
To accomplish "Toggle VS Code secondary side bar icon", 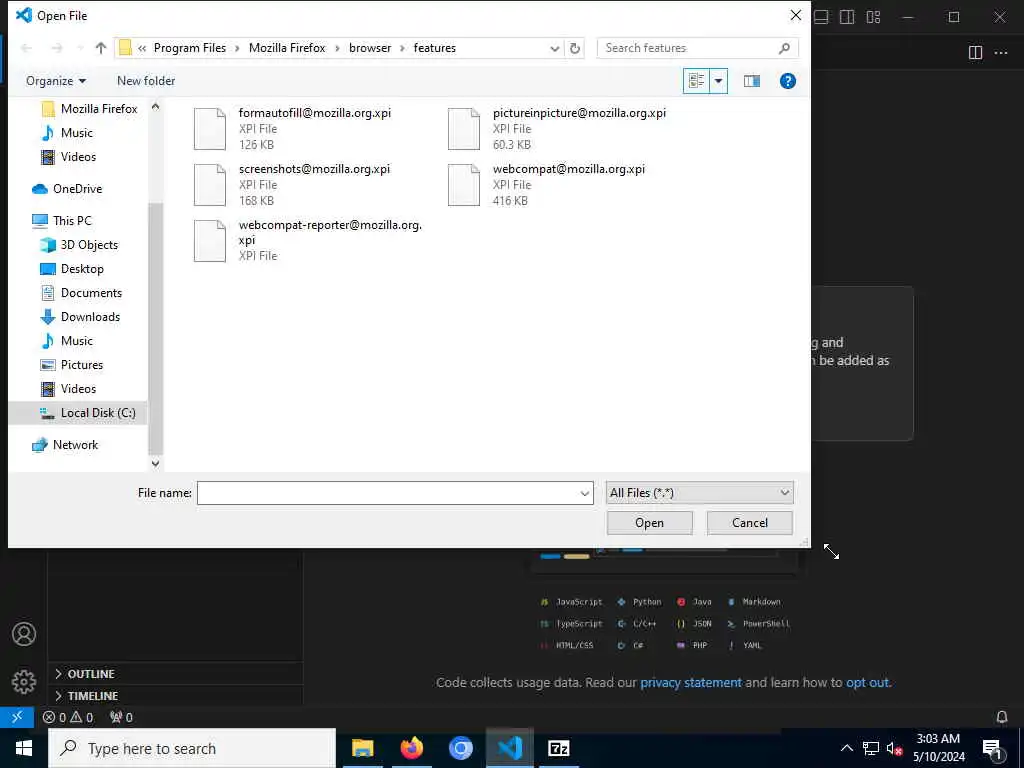I will coord(847,17).
